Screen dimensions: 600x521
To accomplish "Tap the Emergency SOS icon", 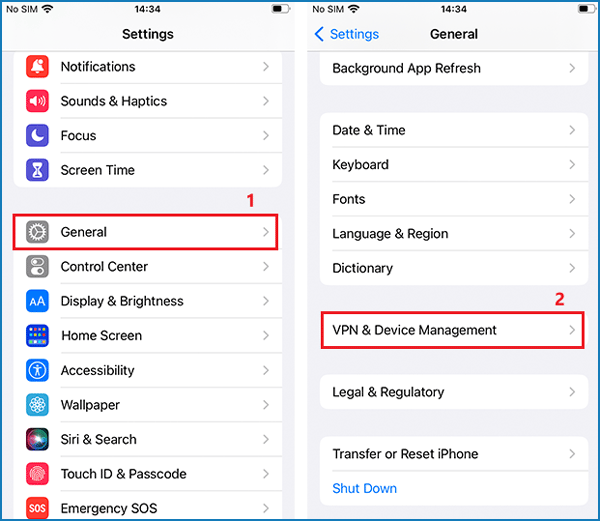I will click(x=37, y=508).
